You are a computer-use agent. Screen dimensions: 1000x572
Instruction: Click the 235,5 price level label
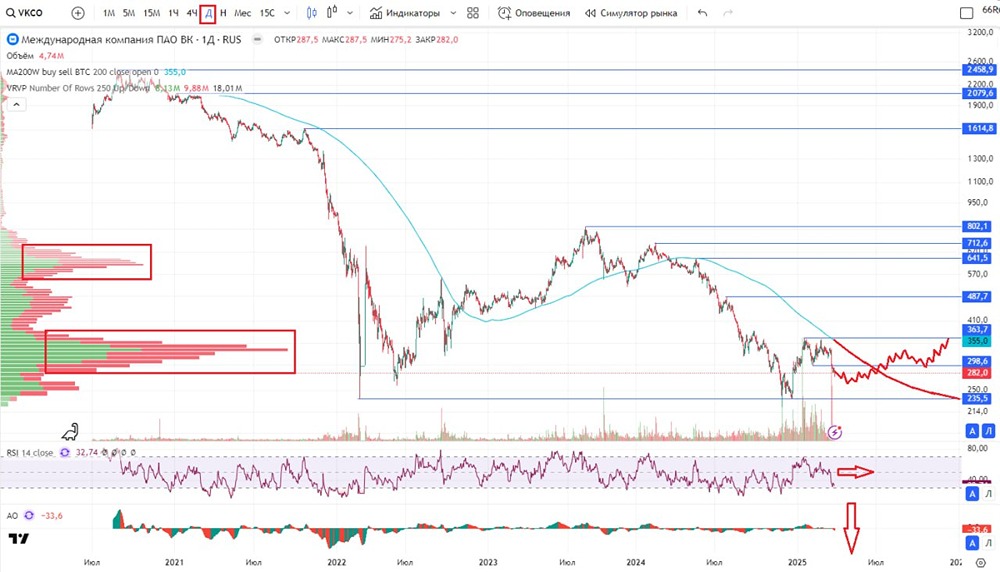tap(976, 399)
